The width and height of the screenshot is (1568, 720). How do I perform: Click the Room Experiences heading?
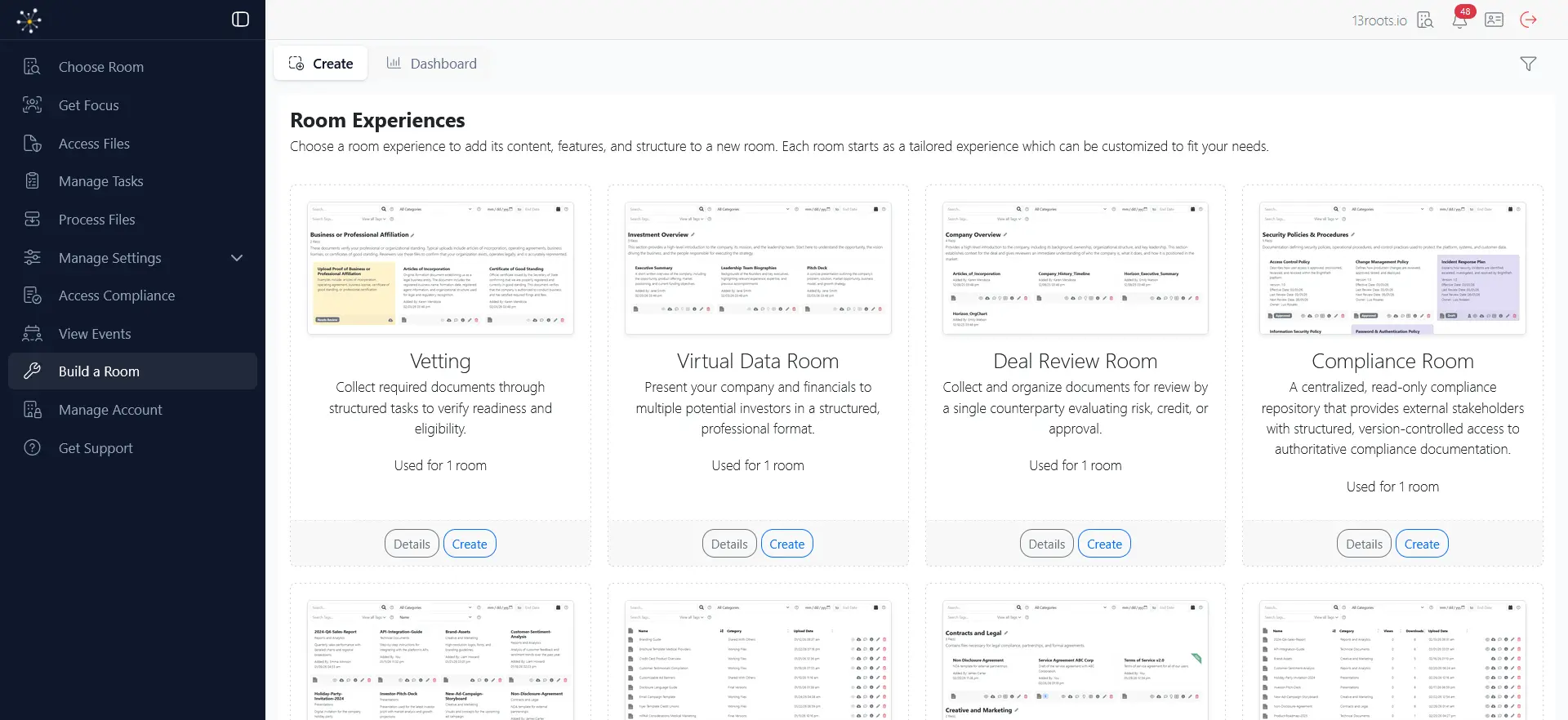click(x=377, y=120)
